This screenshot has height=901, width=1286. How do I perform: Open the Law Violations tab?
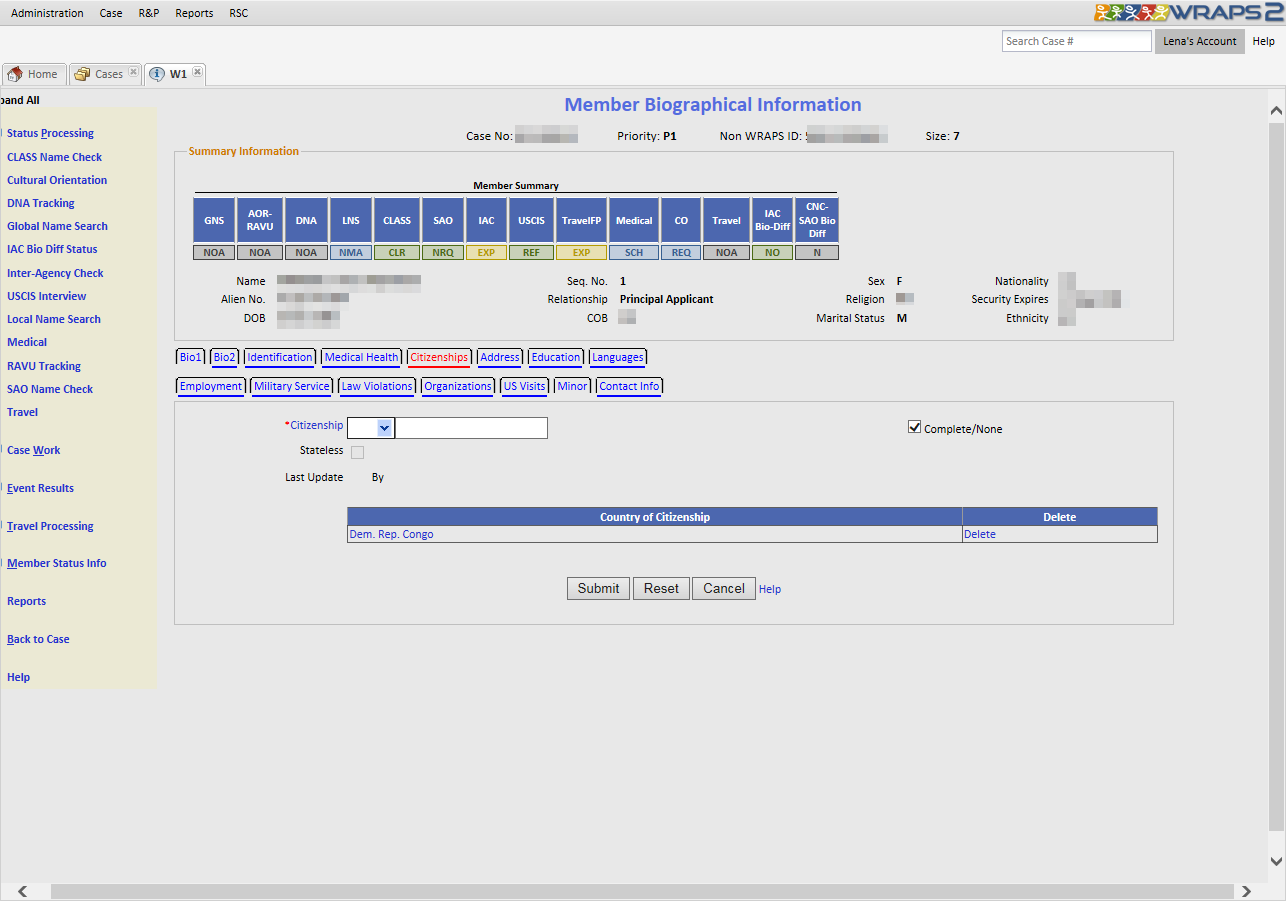377,386
